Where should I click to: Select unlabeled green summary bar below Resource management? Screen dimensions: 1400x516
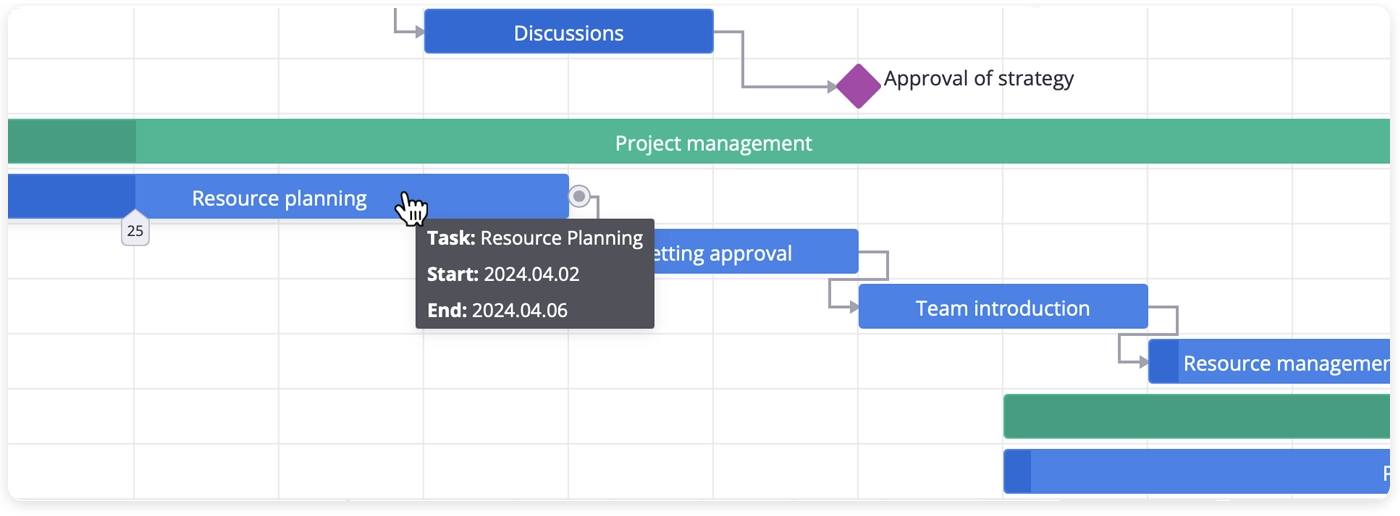pos(1195,416)
